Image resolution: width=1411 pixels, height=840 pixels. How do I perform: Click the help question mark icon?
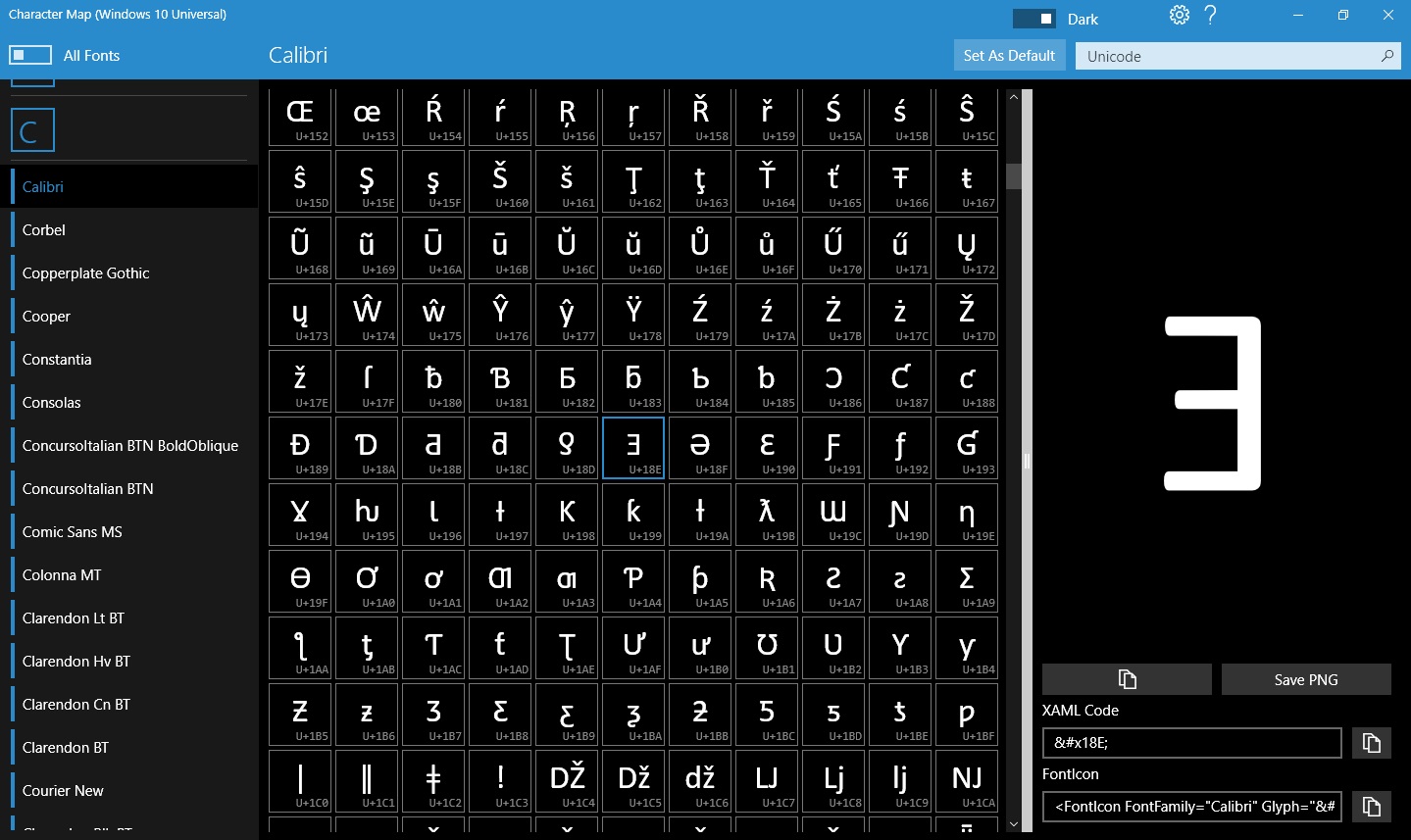(1210, 16)
